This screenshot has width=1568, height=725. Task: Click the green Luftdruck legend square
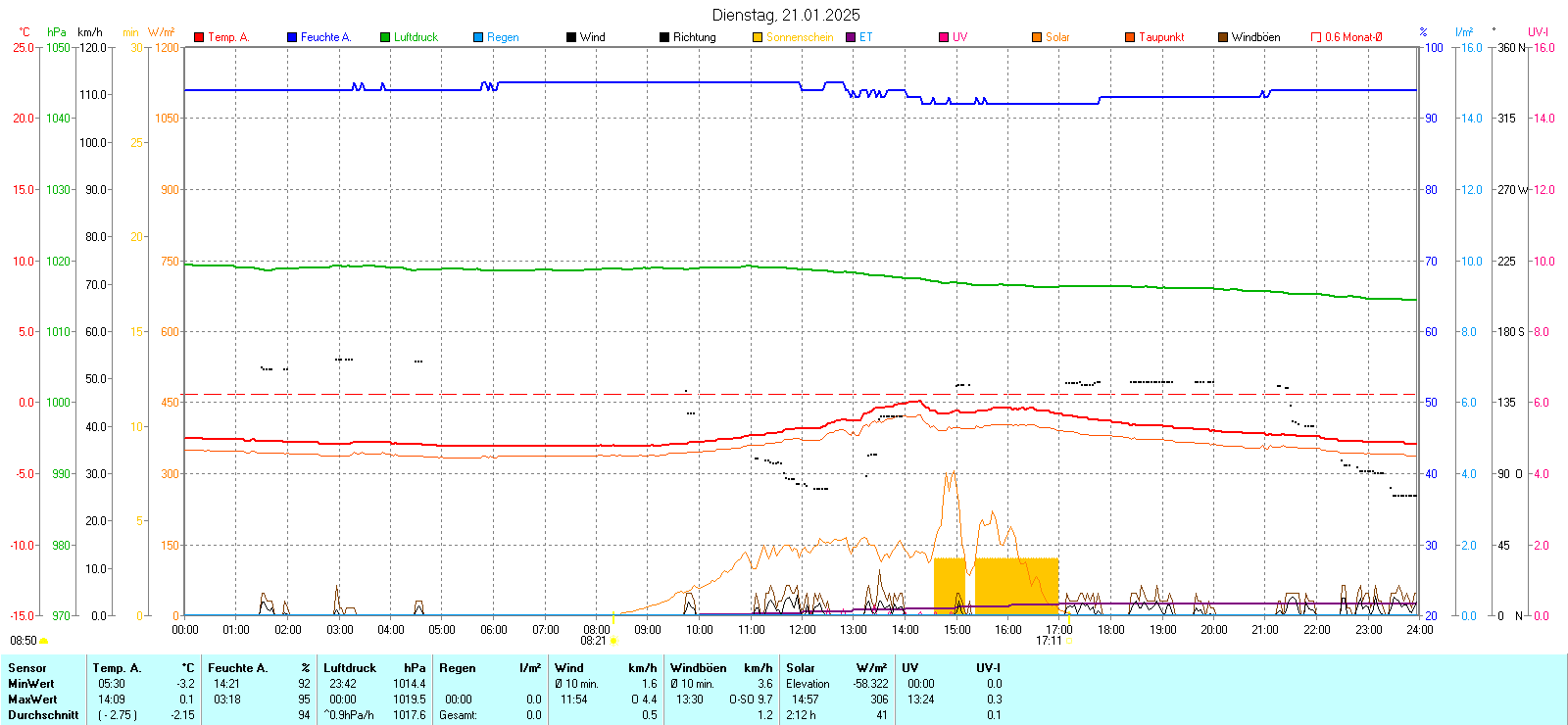[x=385, y=37]
